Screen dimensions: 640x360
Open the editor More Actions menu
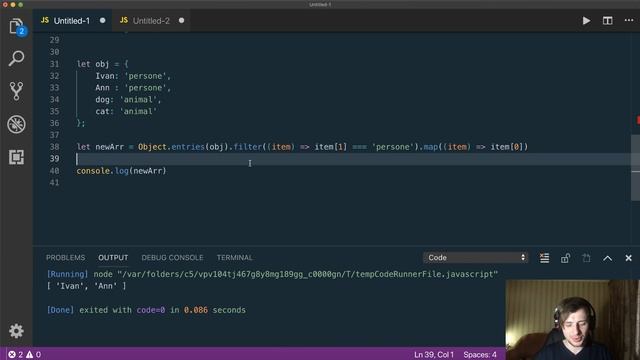tap(629, 20)
